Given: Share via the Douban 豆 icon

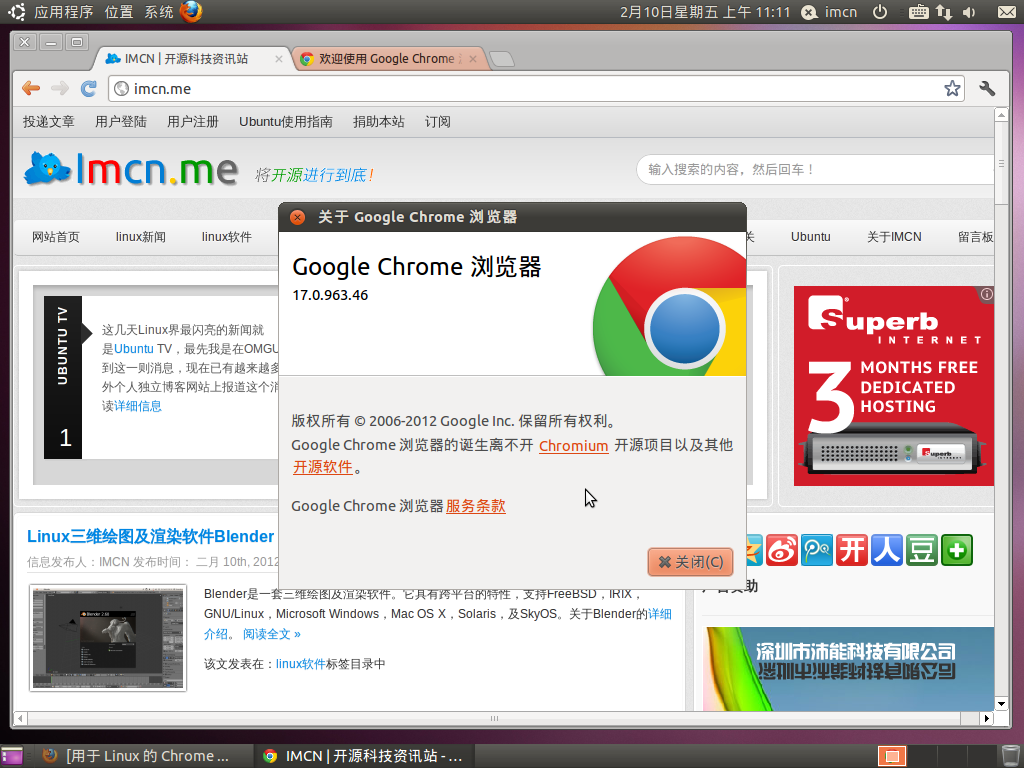Looking at the screenshot, I should tap(921, 550).
